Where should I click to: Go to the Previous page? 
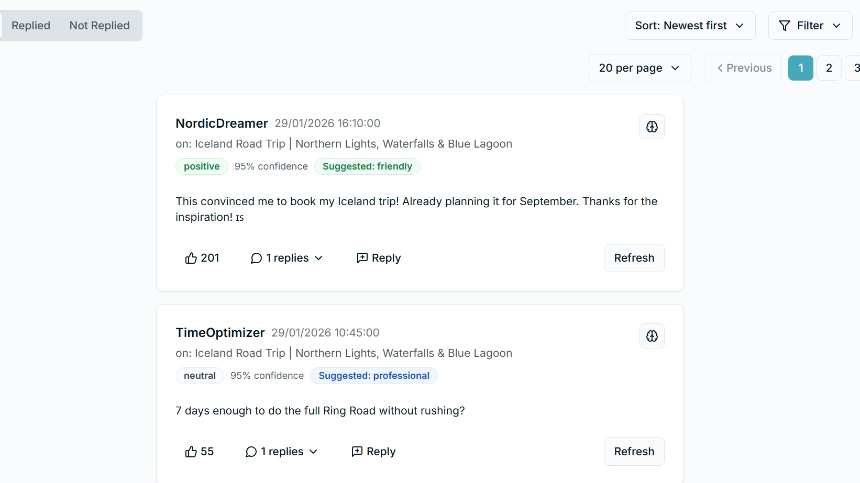point(745,68)
